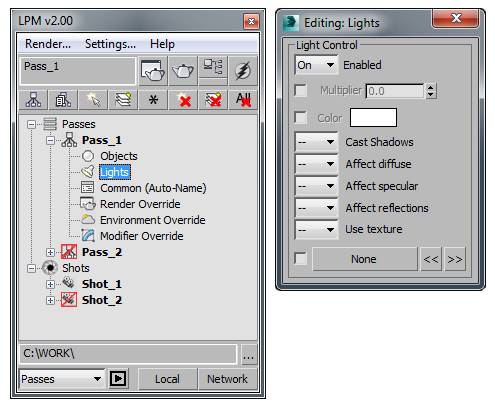This screenshot has height=406, width=495.
Task: Collapse the Passes root node
Action: point(31,124)
